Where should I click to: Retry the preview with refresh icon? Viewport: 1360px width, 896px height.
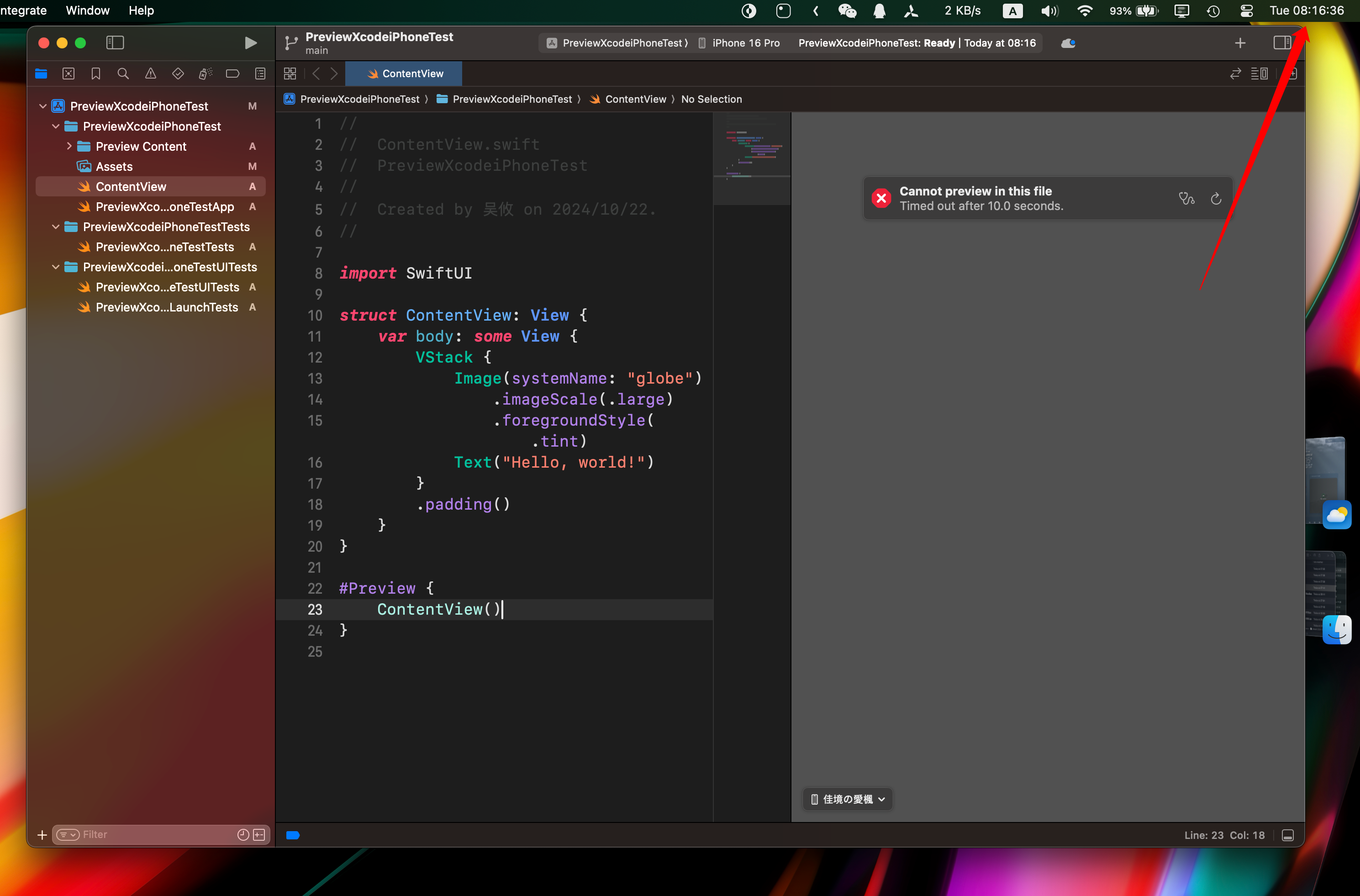tap(1216, 199)
